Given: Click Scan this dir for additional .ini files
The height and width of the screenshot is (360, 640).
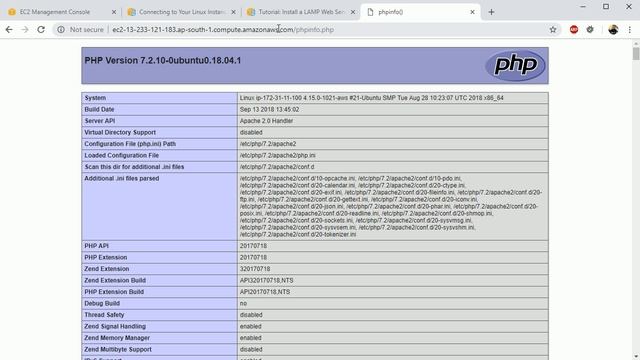Looking at the screenshot, I should tap(134, 167).
